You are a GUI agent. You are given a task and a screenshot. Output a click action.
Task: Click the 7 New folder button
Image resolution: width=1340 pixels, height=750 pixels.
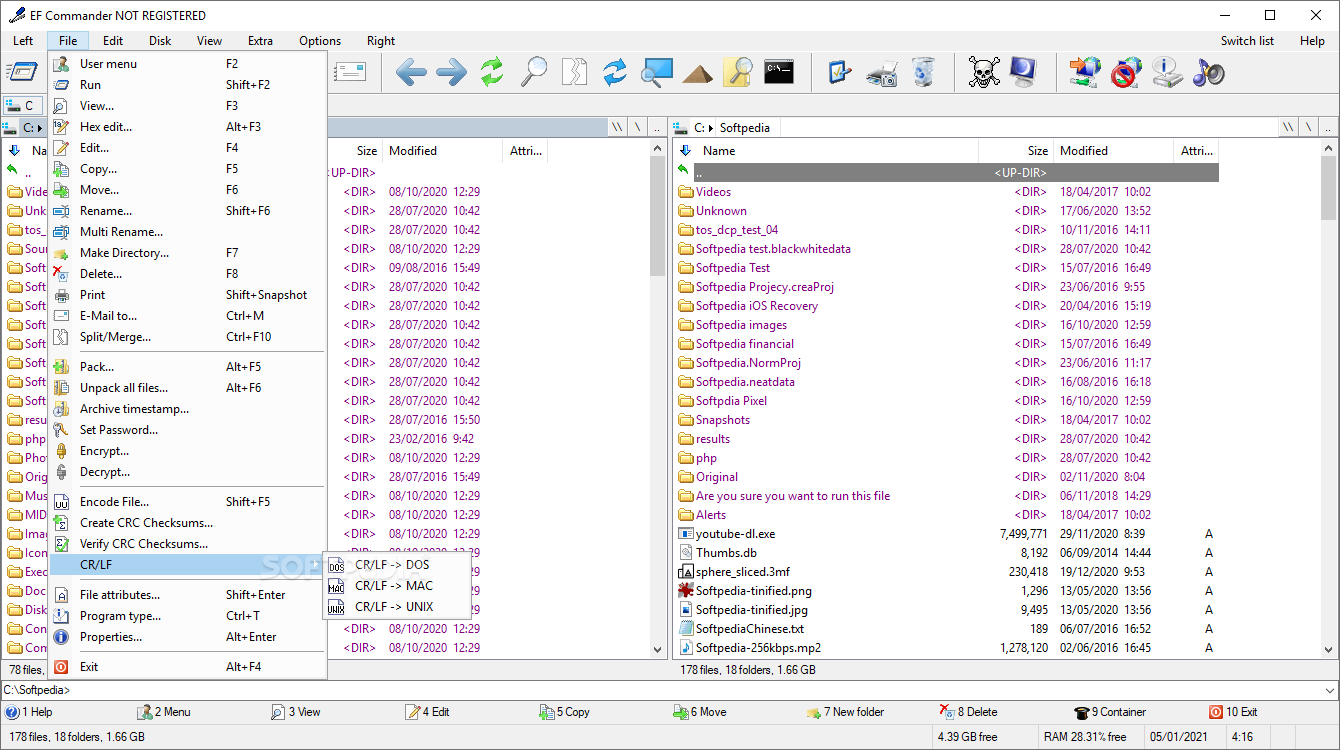tap(845, 712)
